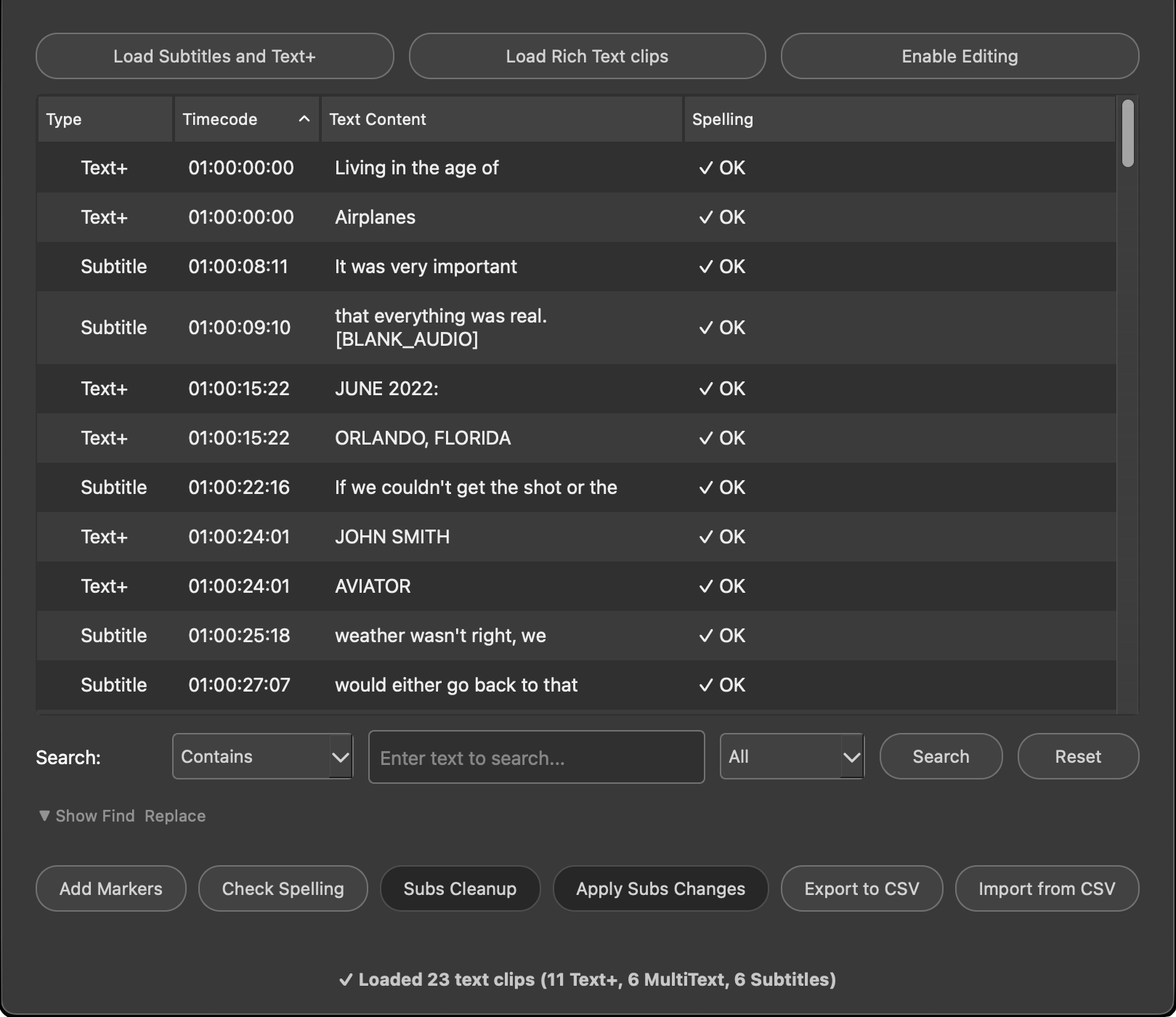The height and width of the screenshot is (1017, 1176).
Task: Select 'If we couldn't get the shot' row
Action: pos(576,487)
